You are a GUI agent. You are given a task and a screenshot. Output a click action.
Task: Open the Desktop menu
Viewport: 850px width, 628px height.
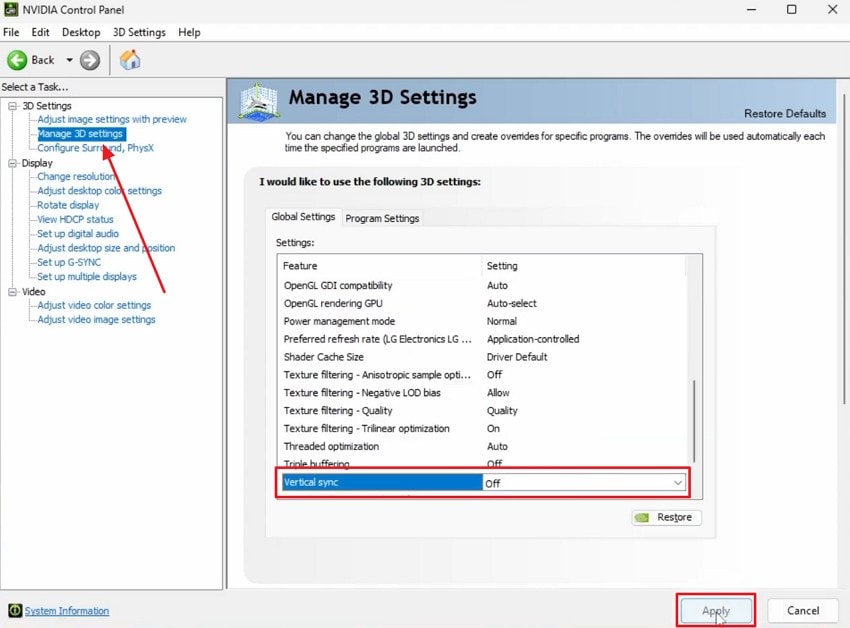point(81,33)
